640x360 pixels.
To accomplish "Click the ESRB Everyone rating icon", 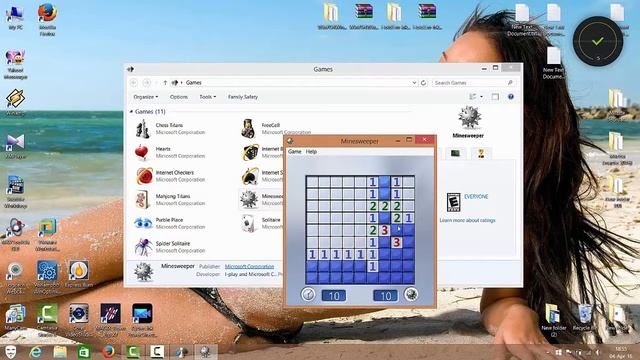I will pos(453,202).
